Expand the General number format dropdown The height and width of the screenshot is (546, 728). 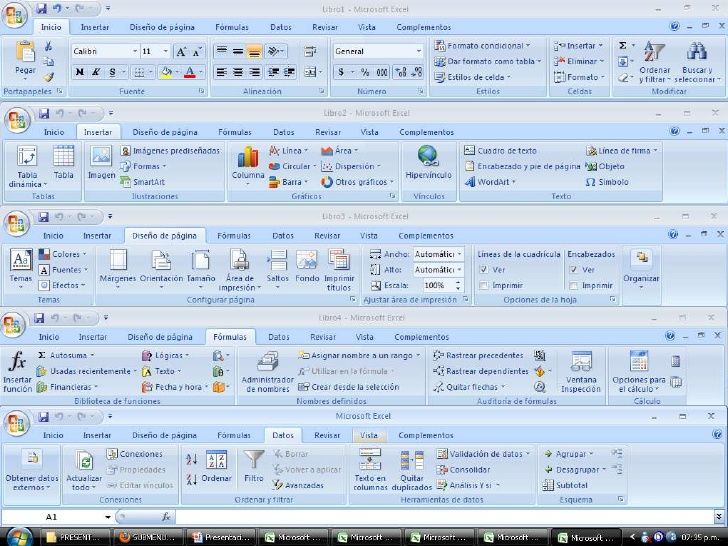coord(418,51)
